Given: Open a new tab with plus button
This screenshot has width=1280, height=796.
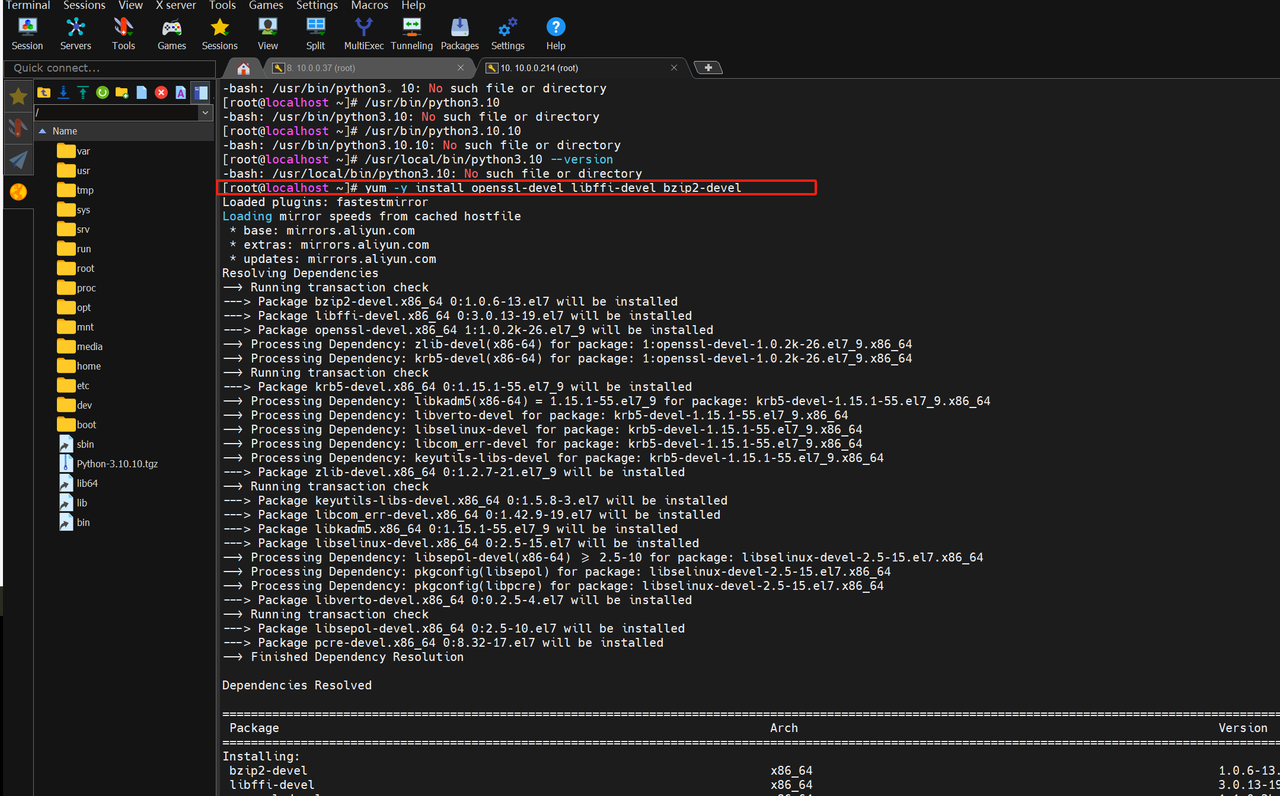Looking at the screenshot, I should pyautogui.click(x=708, y=68).
